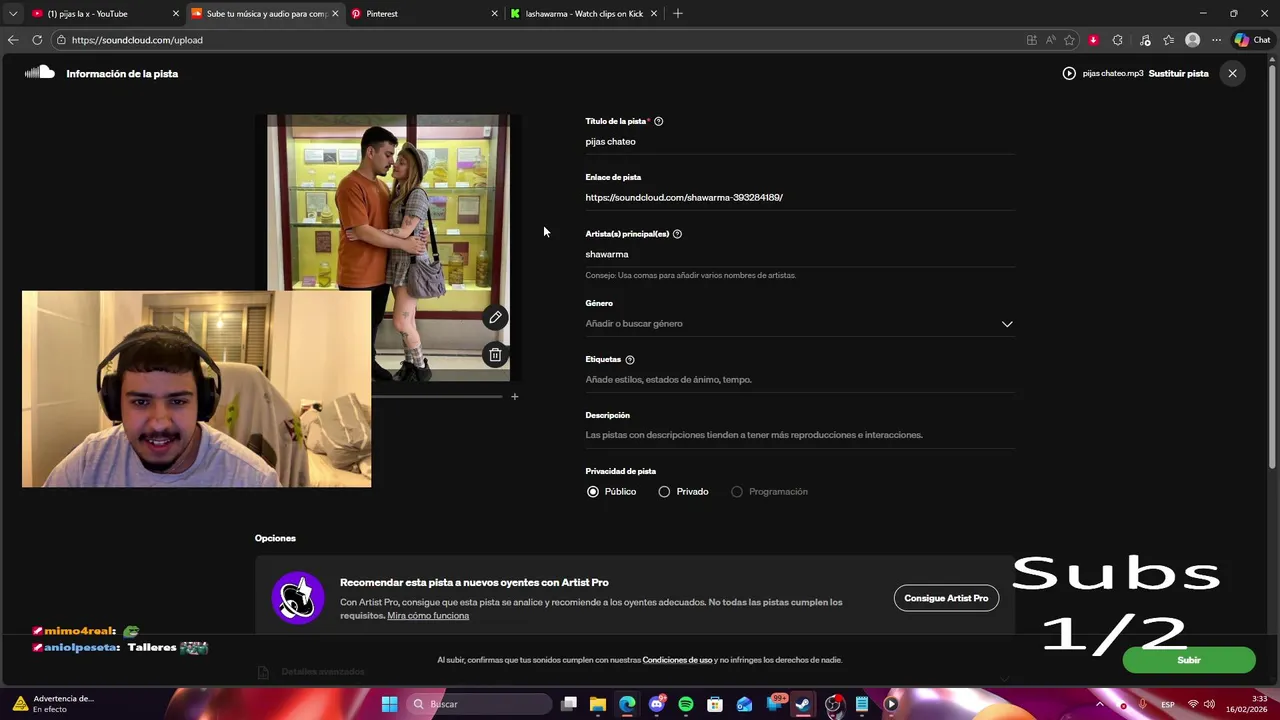Click the Etiquetas tags input
1280x720 pixels.
pyautogui.click(x=800, y=380)
